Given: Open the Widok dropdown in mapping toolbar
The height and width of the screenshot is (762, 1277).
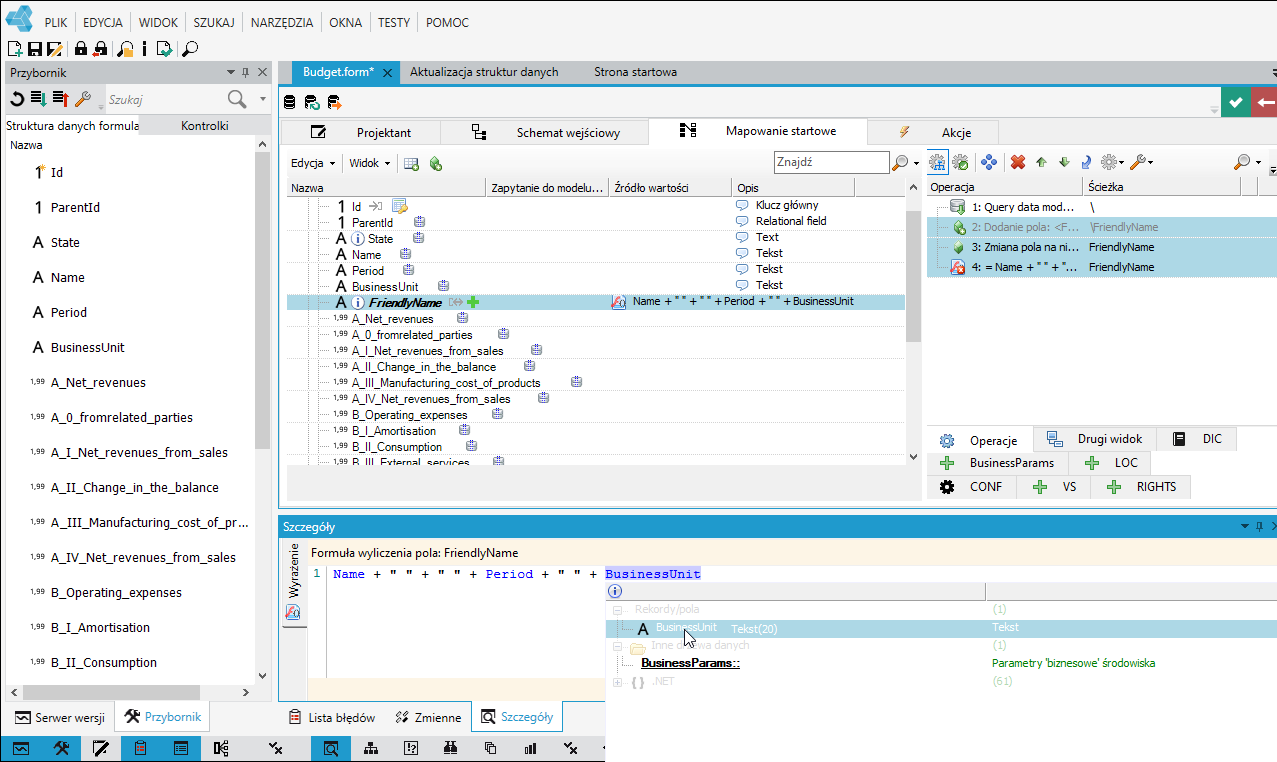Looking at the screenshot, I should (x=370, y=163).
